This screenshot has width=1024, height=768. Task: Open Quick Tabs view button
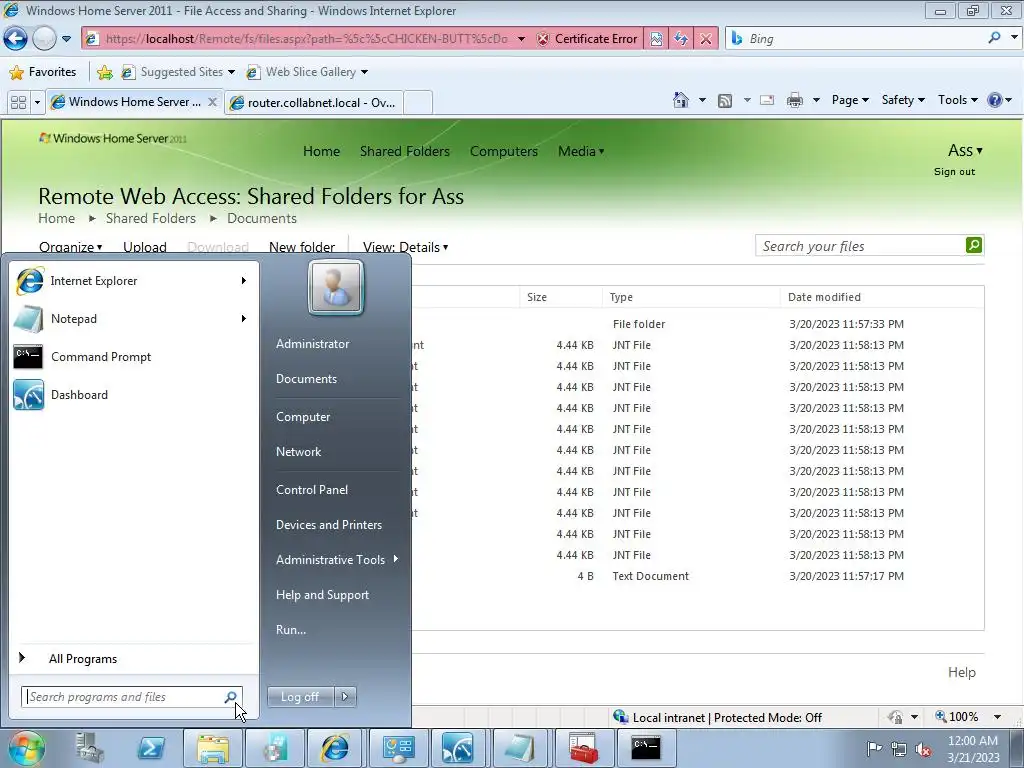coord(18,102)
